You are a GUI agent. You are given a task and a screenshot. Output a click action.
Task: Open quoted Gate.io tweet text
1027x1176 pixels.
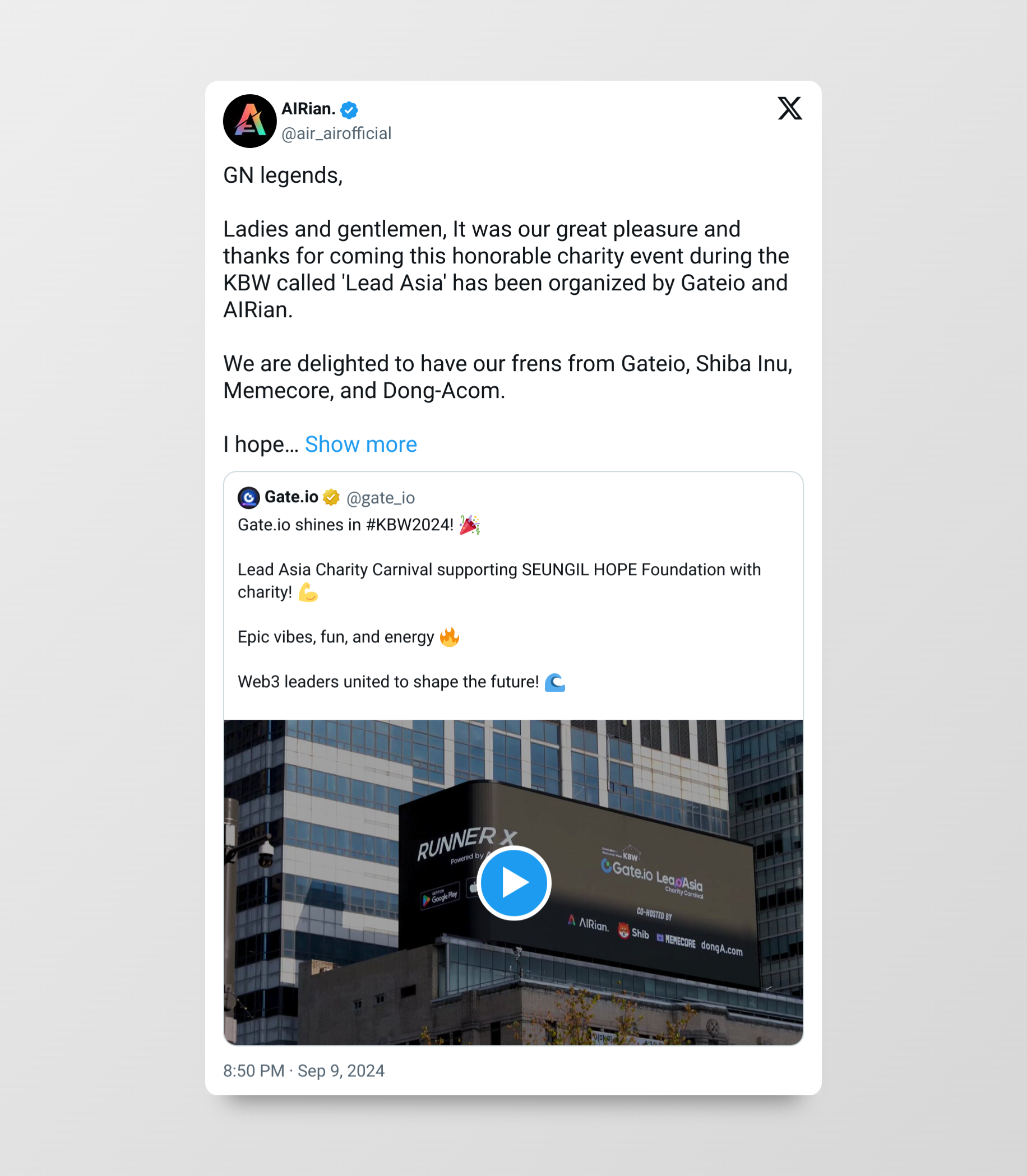click(499, 603)
